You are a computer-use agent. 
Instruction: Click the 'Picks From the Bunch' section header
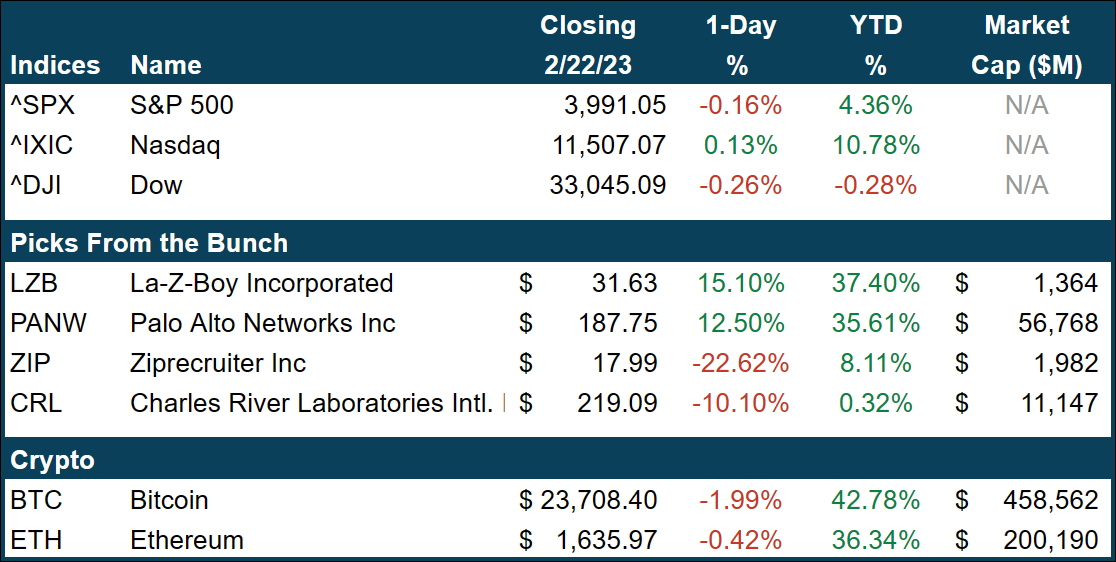[149, 243]
